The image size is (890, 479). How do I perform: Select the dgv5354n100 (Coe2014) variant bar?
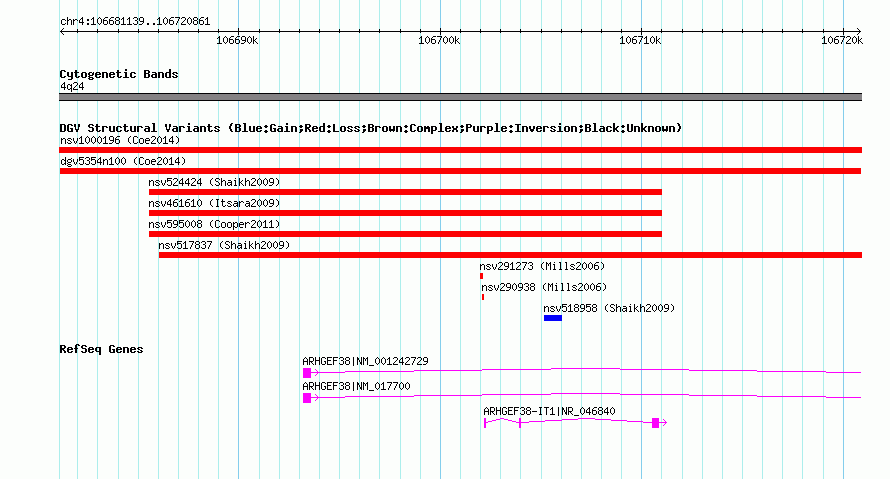coord(460,171)
